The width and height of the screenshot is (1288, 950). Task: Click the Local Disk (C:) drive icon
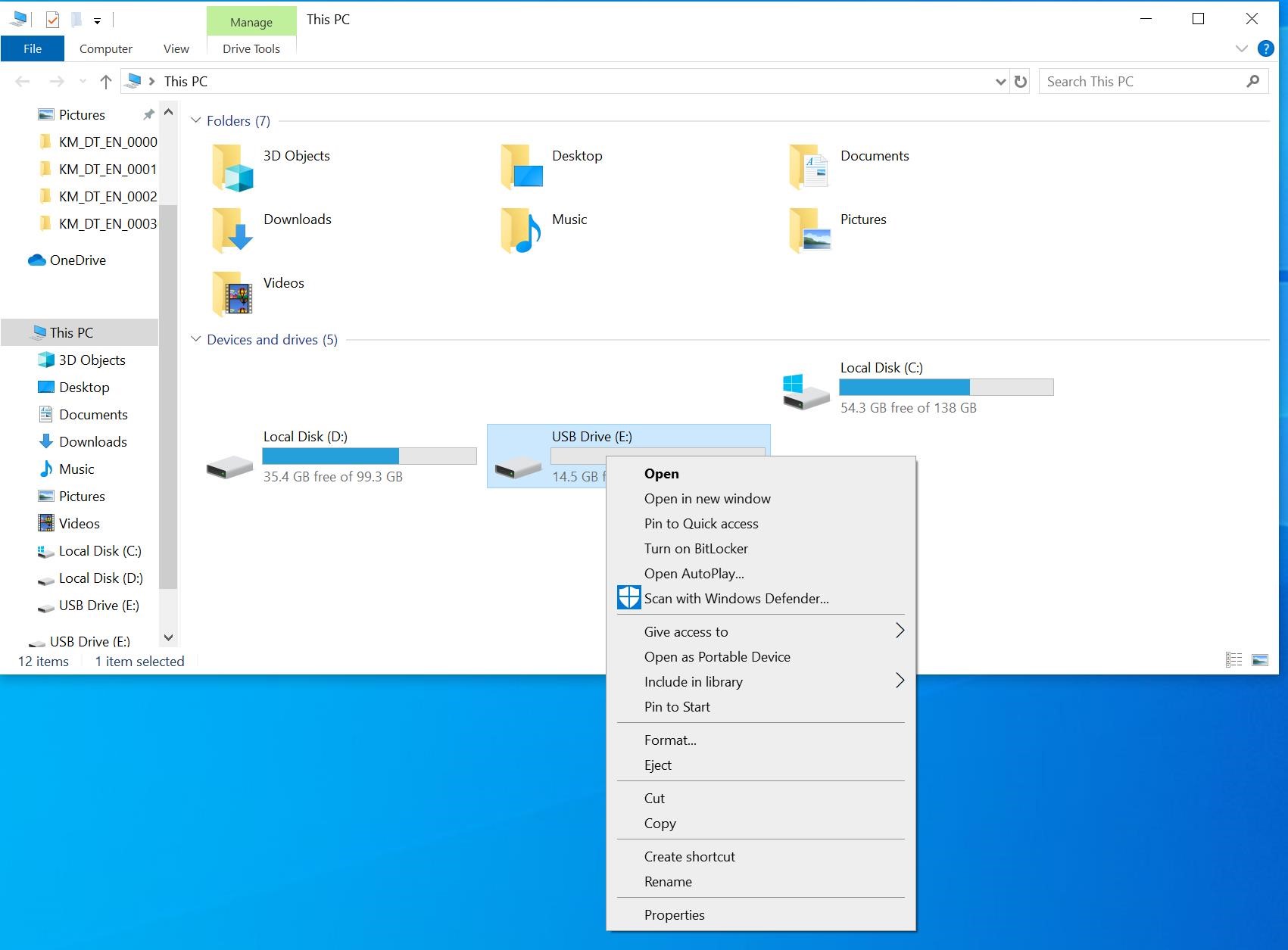pyautogui.click(x=806, y=392)
